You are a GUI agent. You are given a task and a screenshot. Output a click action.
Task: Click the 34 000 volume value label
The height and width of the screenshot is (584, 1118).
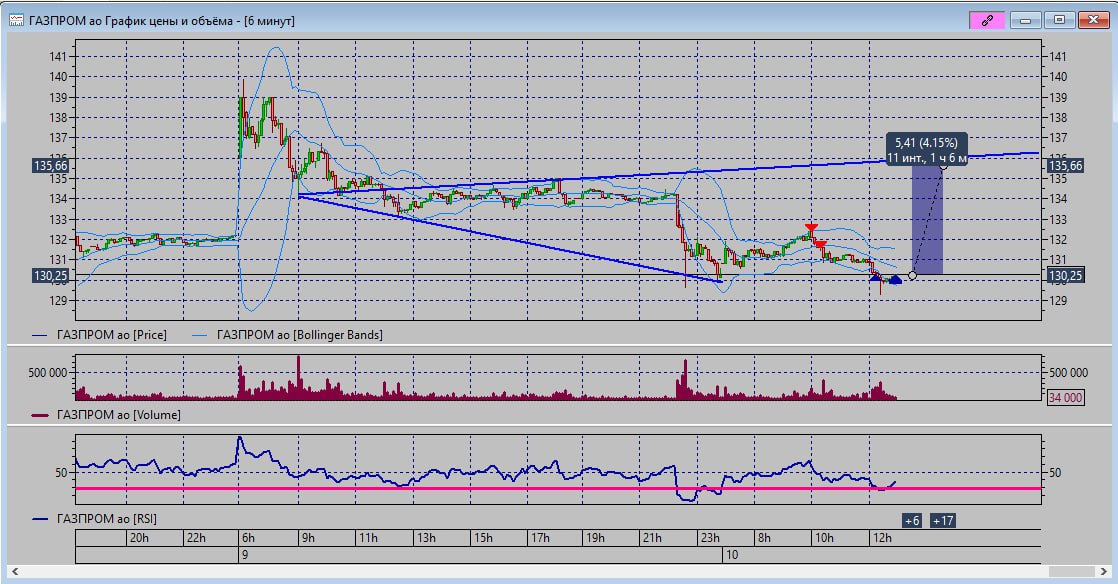click(1064, 397)
